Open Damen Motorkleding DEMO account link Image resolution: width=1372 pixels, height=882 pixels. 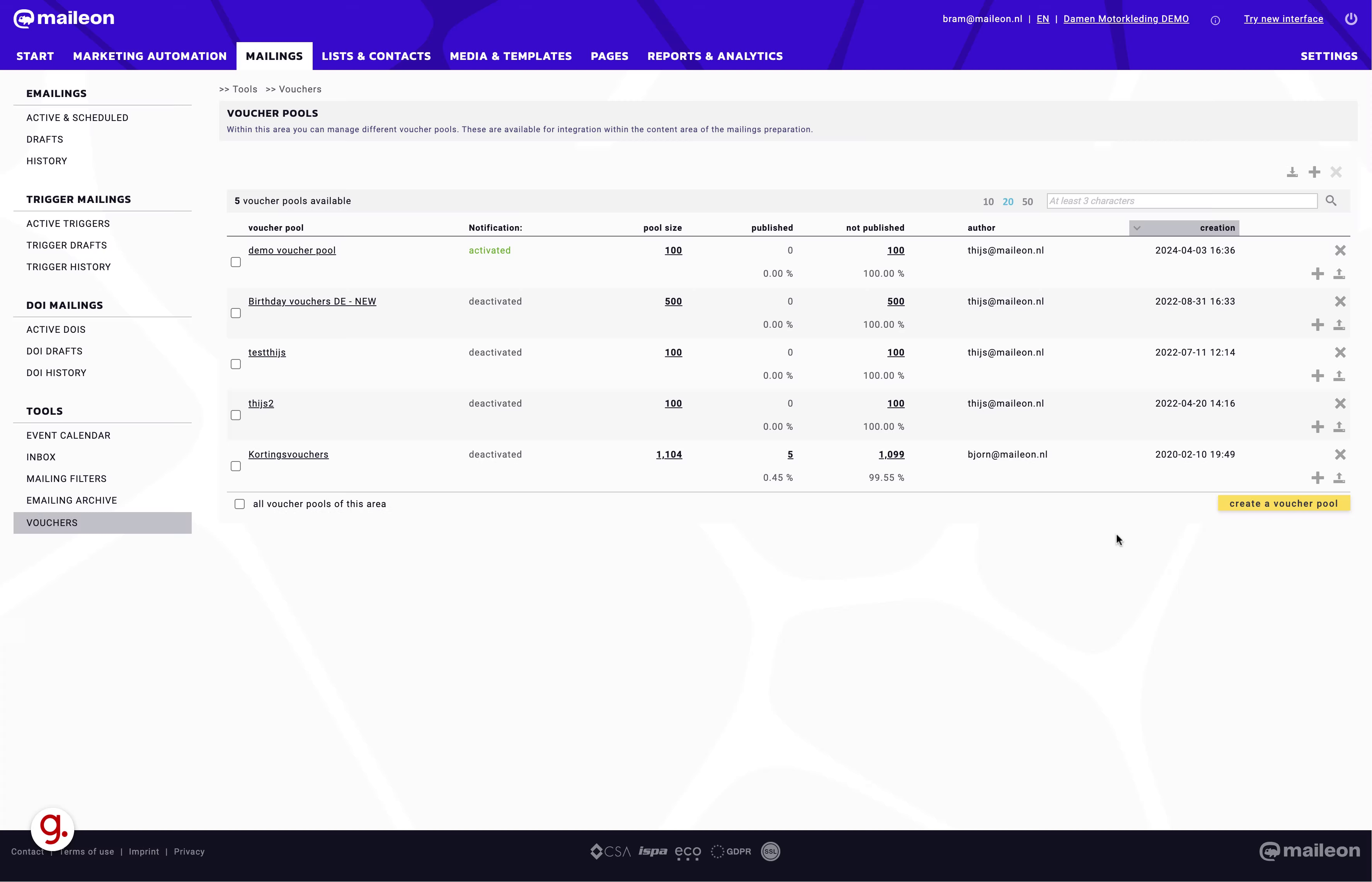point(1126,19)
